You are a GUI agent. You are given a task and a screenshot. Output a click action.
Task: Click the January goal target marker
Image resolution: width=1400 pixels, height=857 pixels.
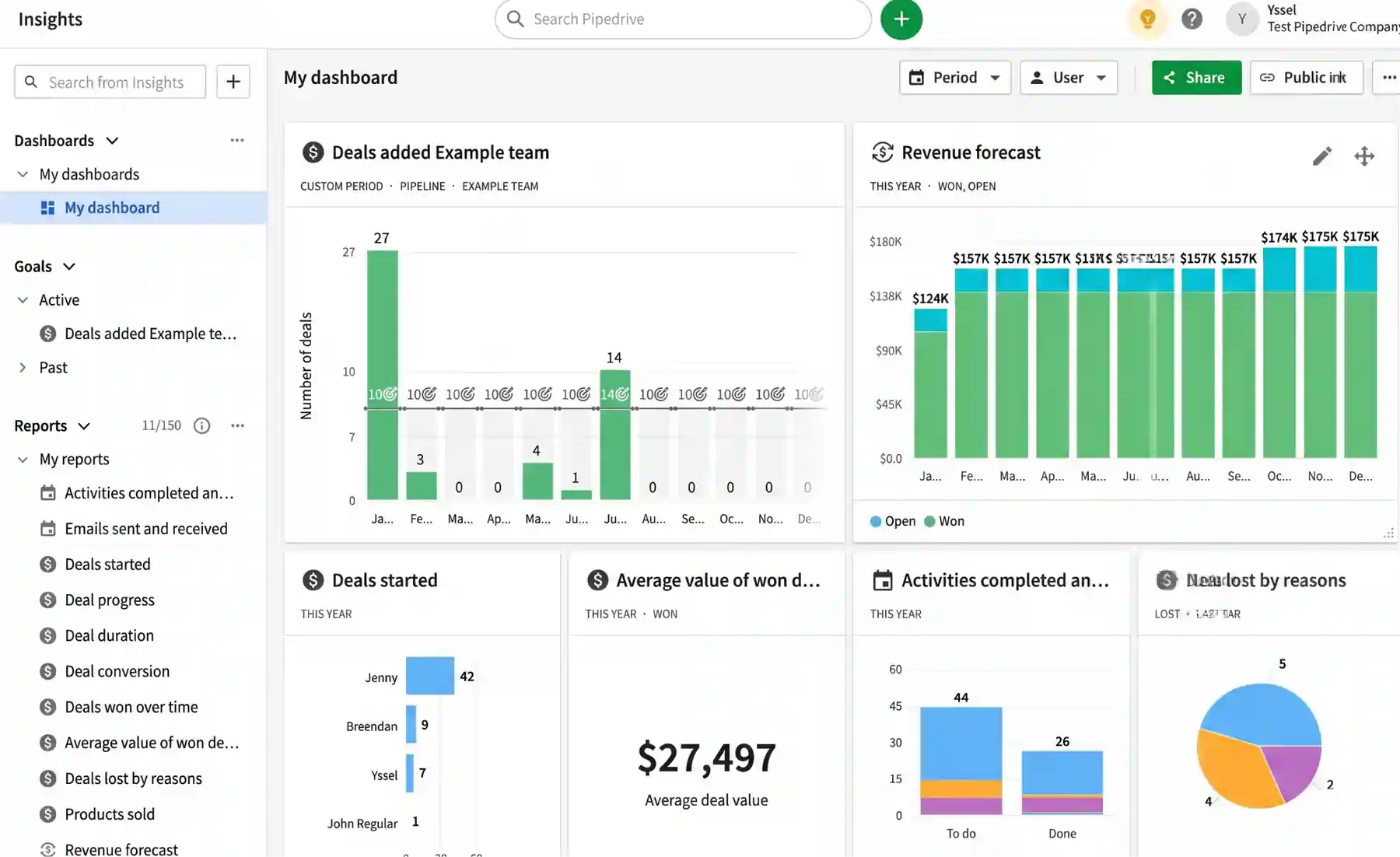pos(383,394)
